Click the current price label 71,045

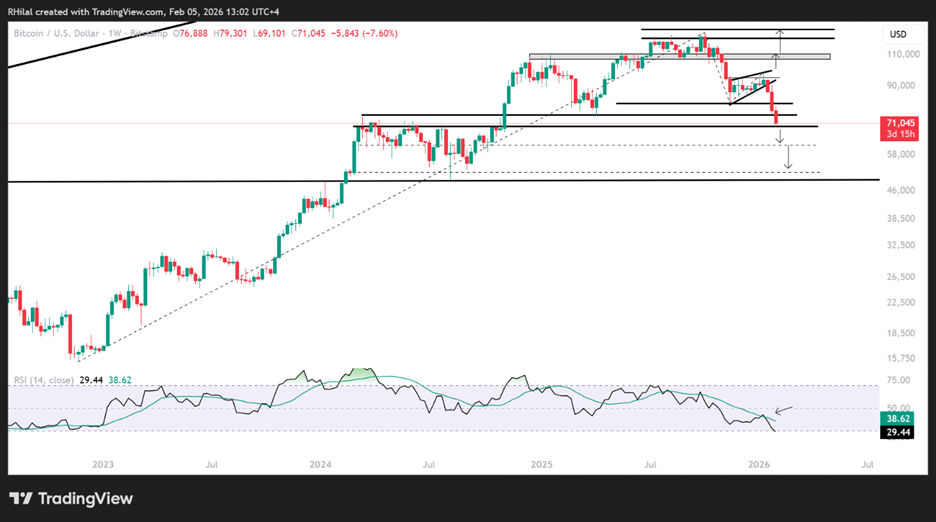point(900,123)
